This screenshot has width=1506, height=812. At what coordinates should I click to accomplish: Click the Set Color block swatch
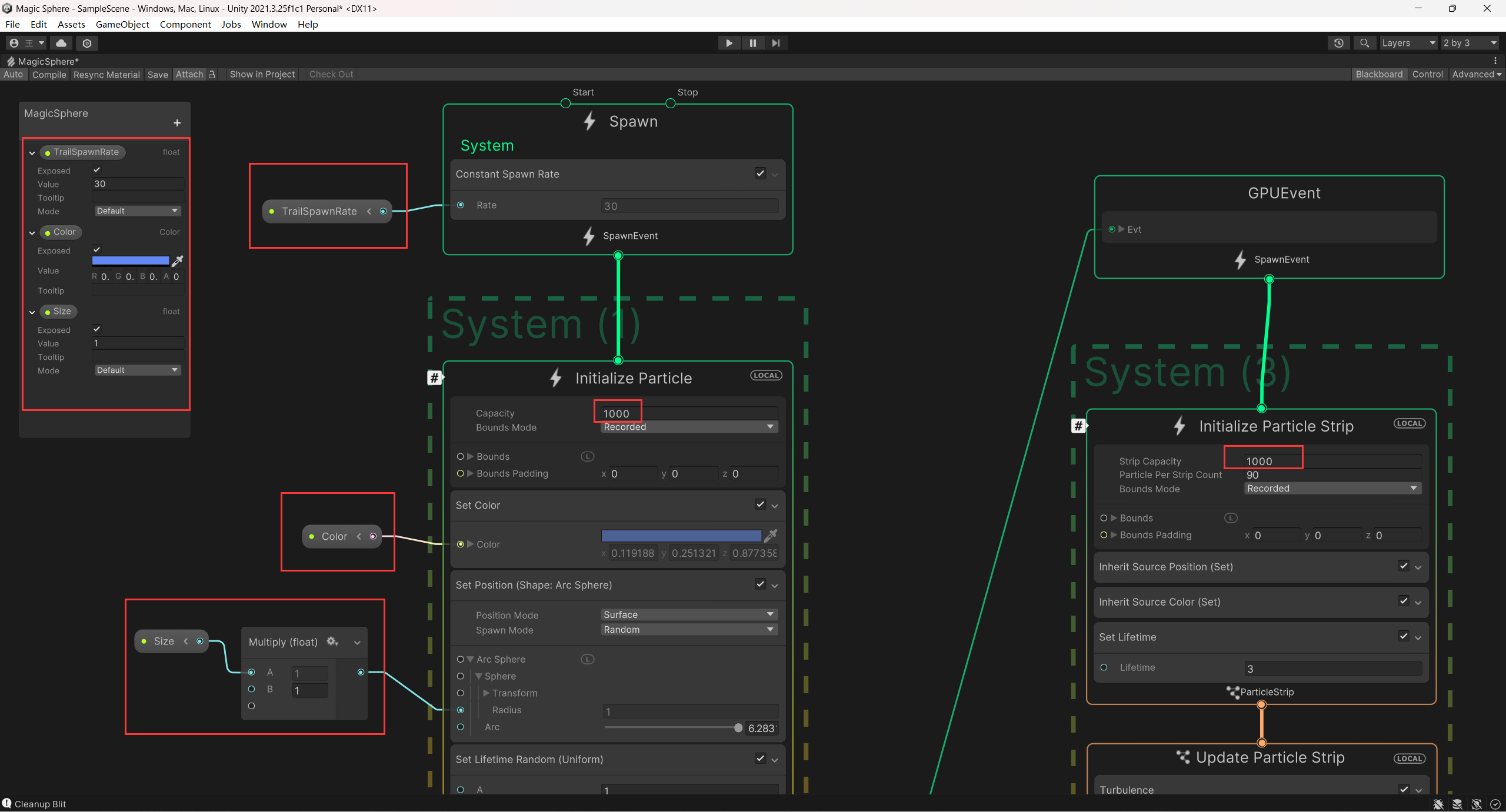point(681,536)
